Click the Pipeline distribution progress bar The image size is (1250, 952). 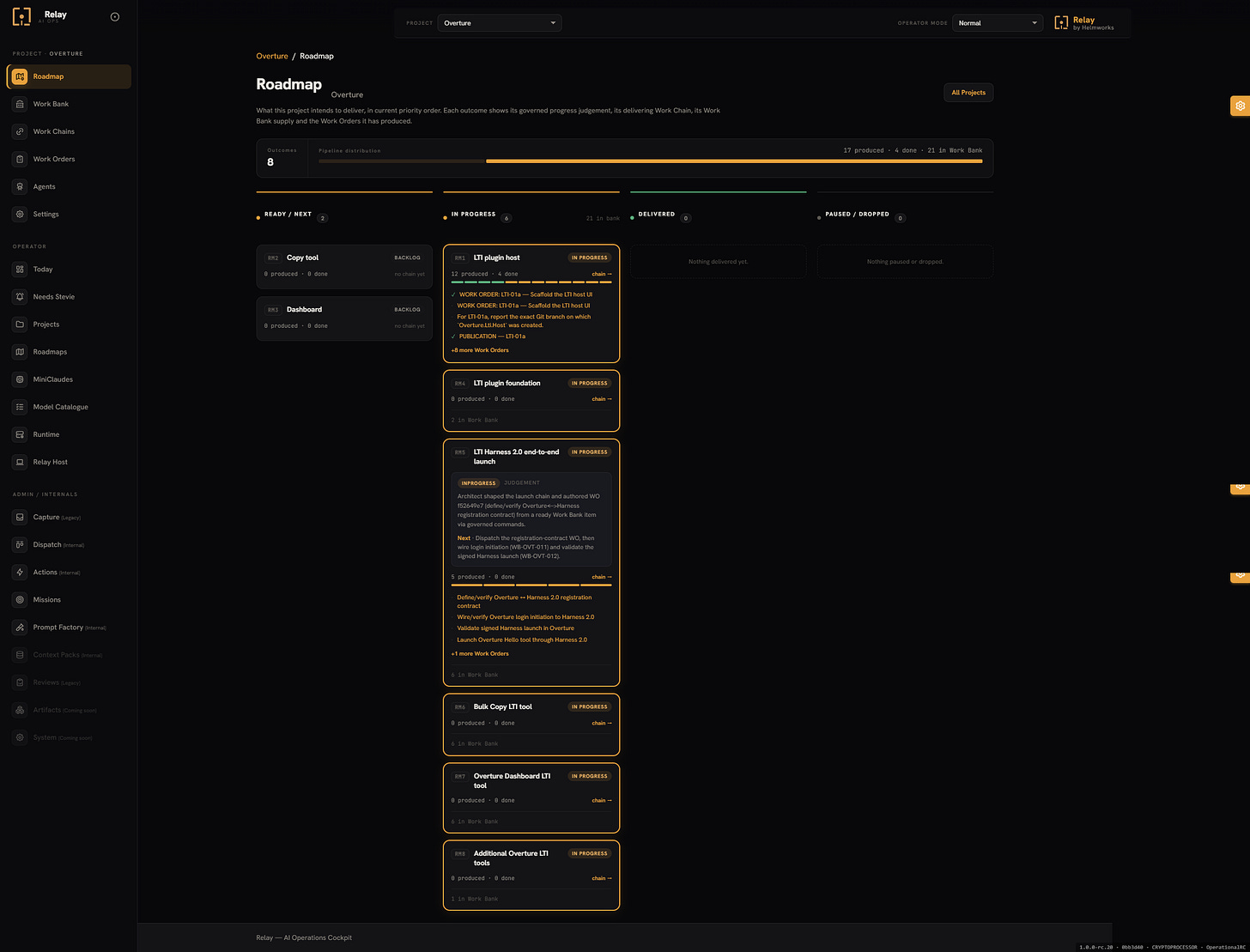pyautogui.click(x=650, y=161)
